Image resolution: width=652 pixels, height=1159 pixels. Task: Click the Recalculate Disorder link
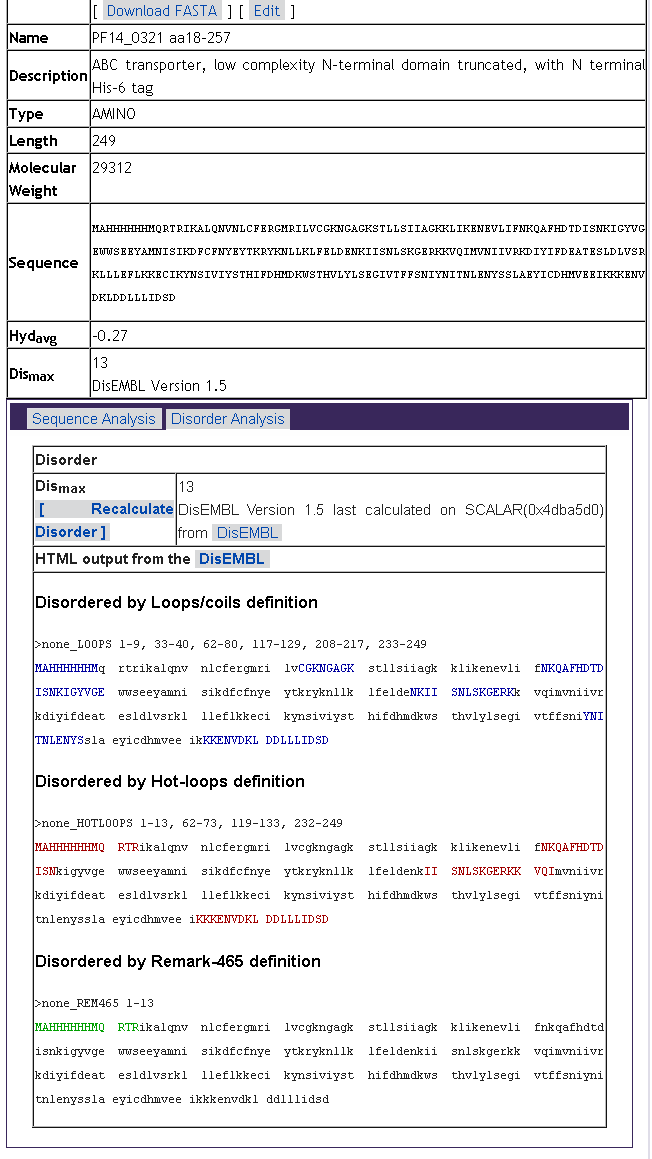tap(104, 520)
